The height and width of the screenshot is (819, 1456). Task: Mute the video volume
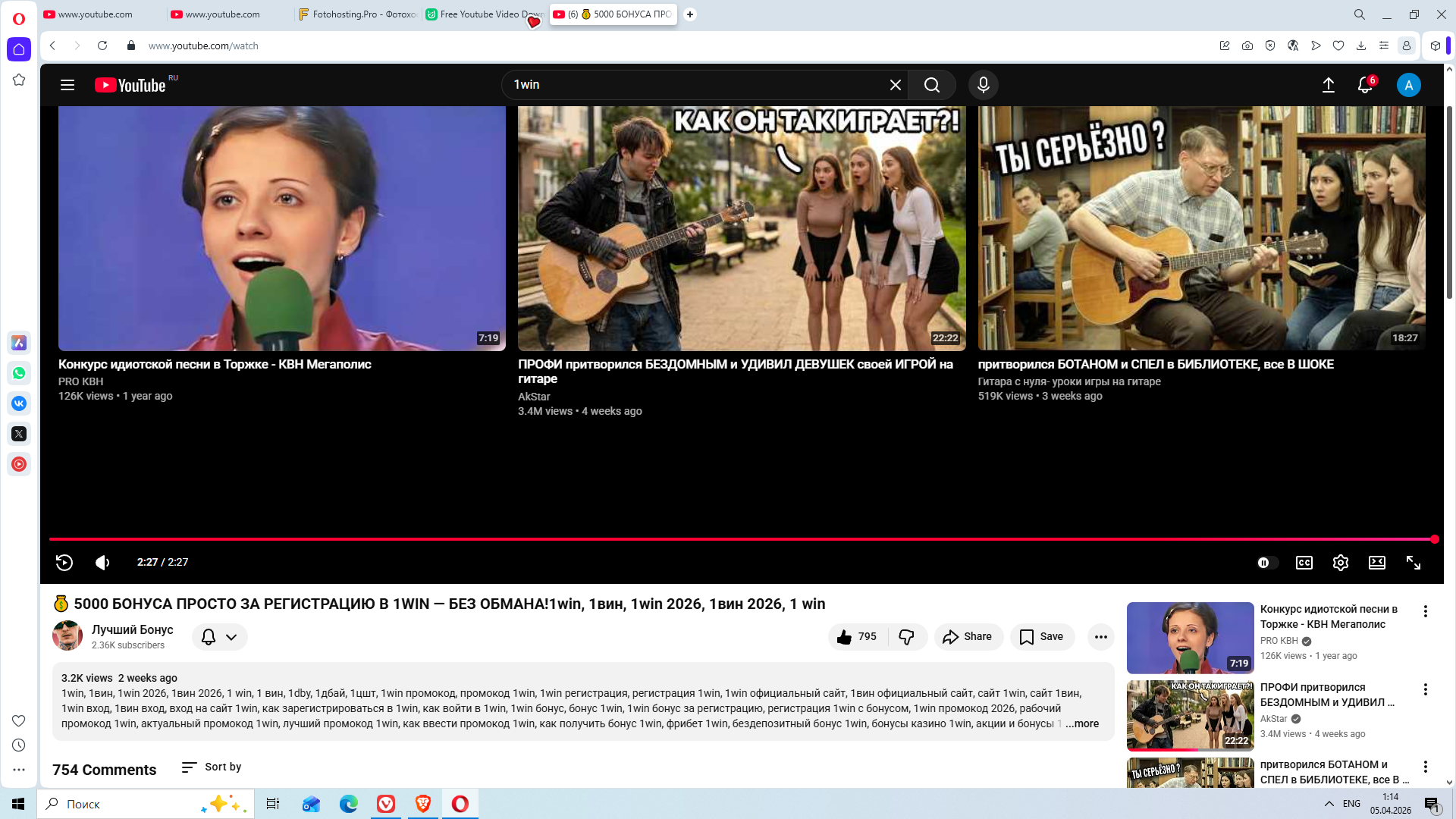coord(102,562)
